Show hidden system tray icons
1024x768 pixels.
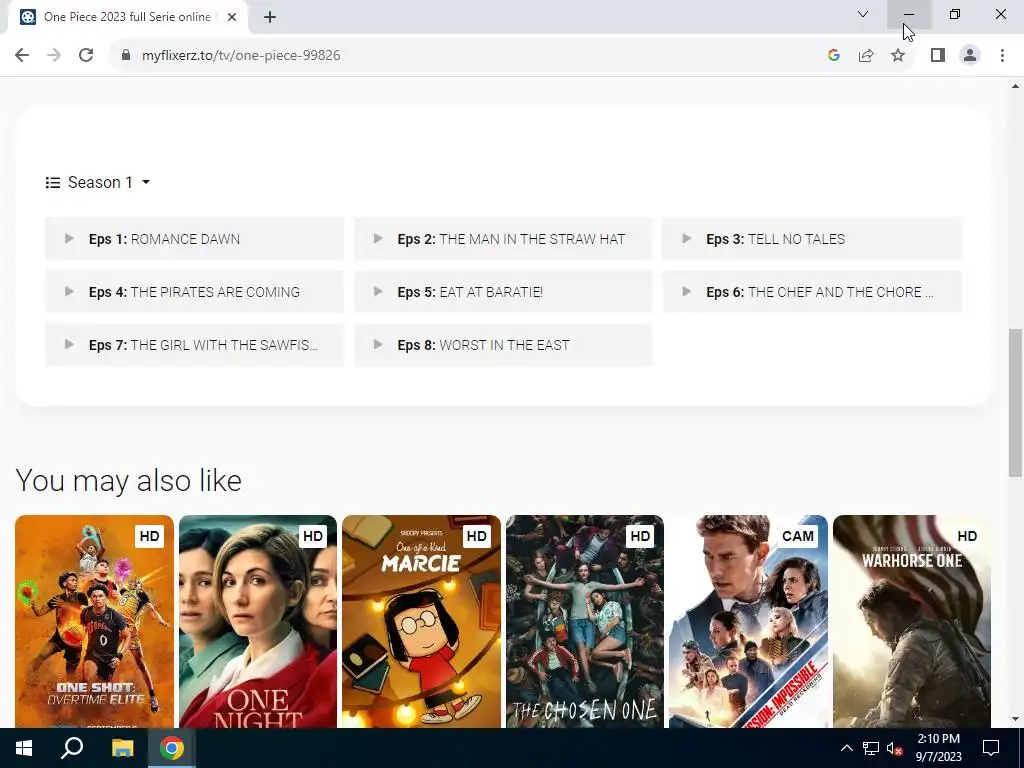pos(846,748)
